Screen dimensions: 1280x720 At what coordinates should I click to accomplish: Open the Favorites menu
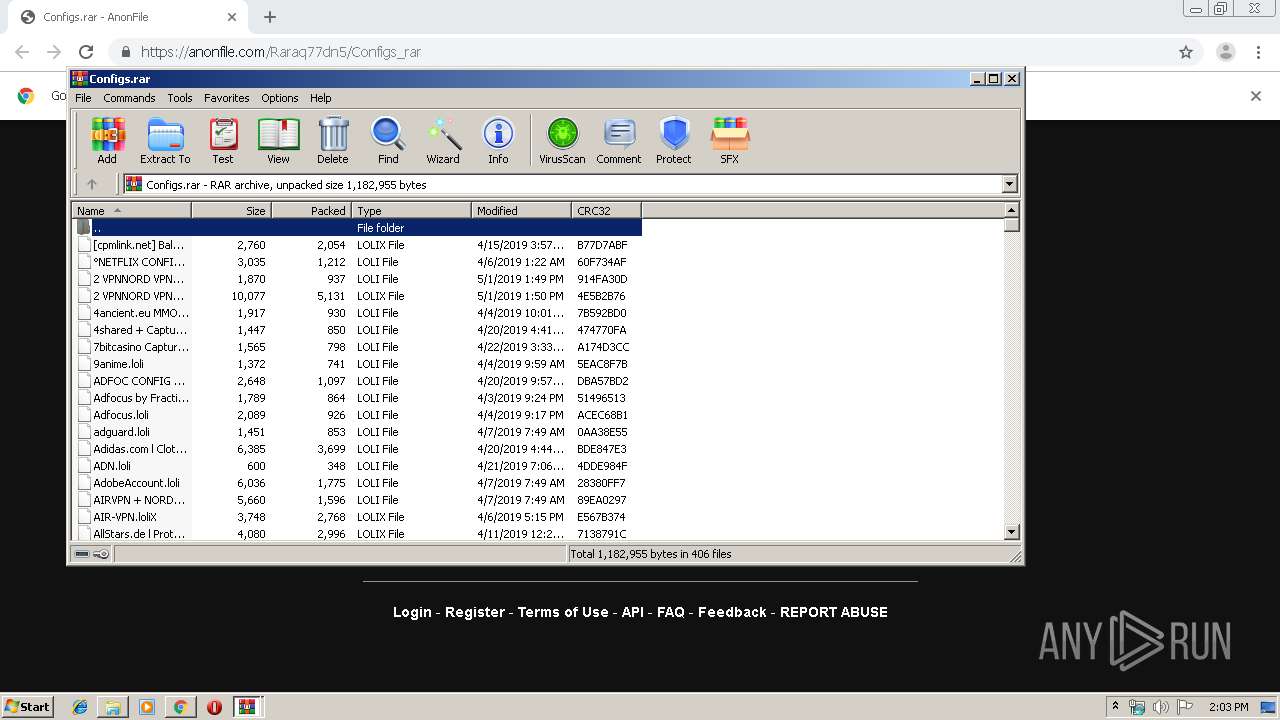pos(227,98)
